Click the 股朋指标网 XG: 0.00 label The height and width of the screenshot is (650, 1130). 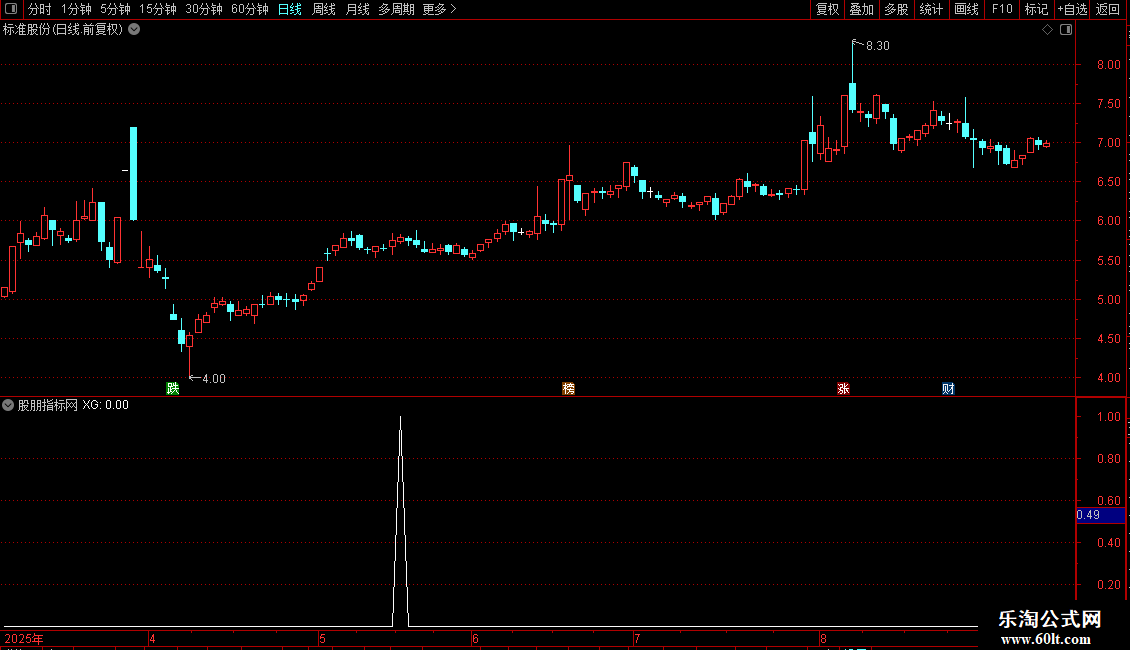[73, 405]
